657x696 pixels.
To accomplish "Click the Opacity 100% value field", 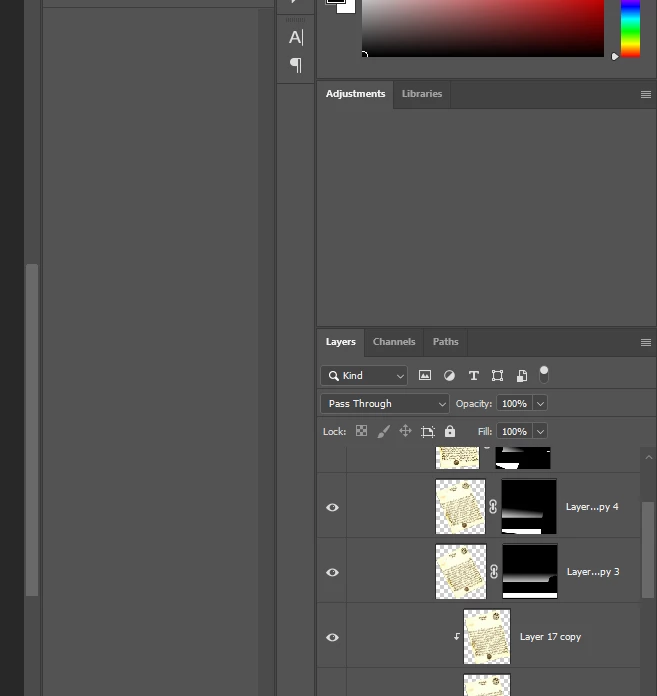I will click(x=515, y=403).
